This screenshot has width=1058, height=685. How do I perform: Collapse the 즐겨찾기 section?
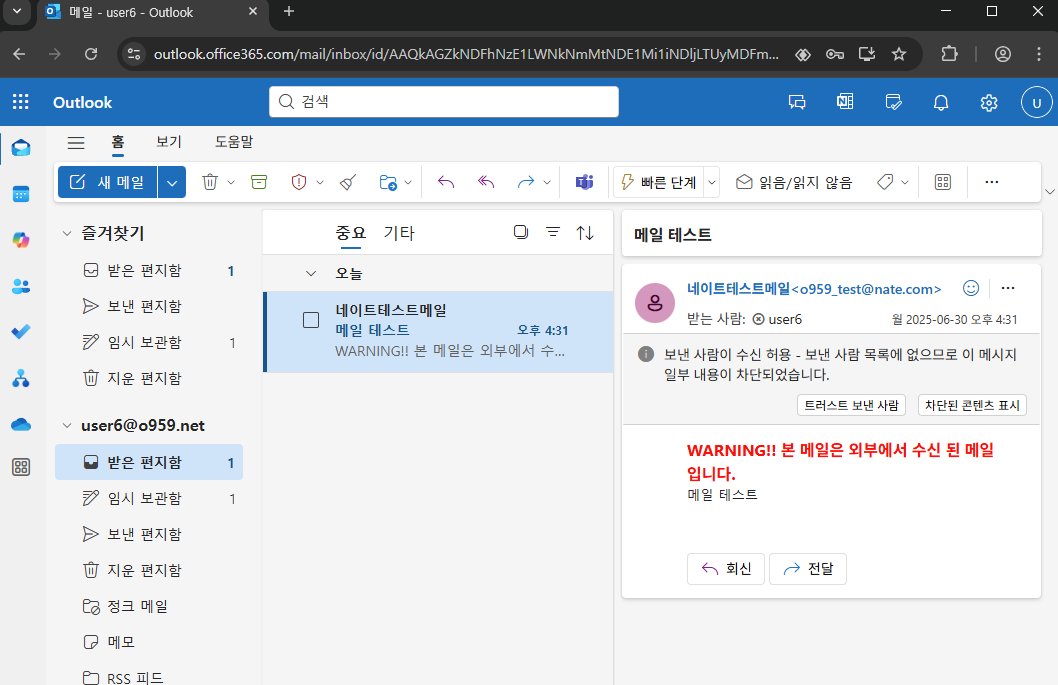tap(66, 233)
